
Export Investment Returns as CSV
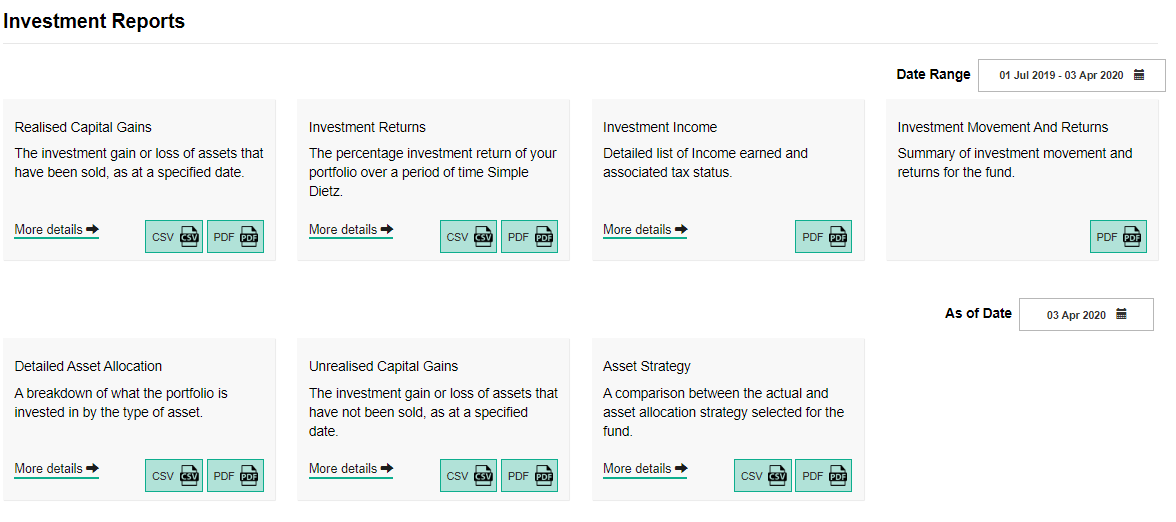[469, 237]
